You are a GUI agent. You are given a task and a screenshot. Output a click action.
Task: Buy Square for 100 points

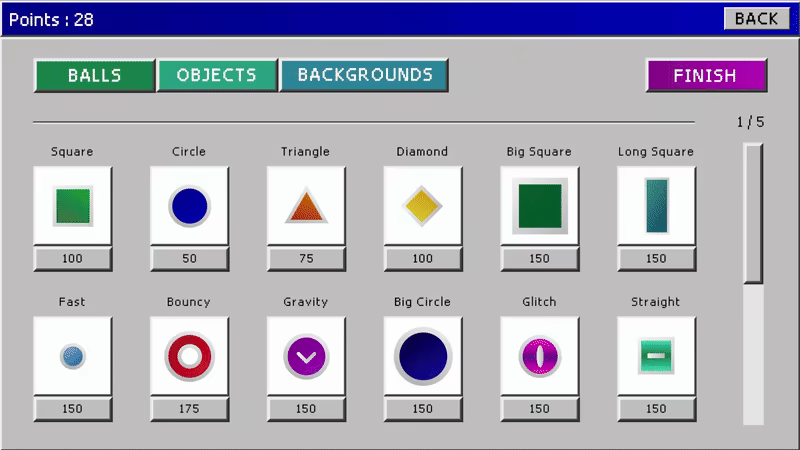tap(73, 259)
